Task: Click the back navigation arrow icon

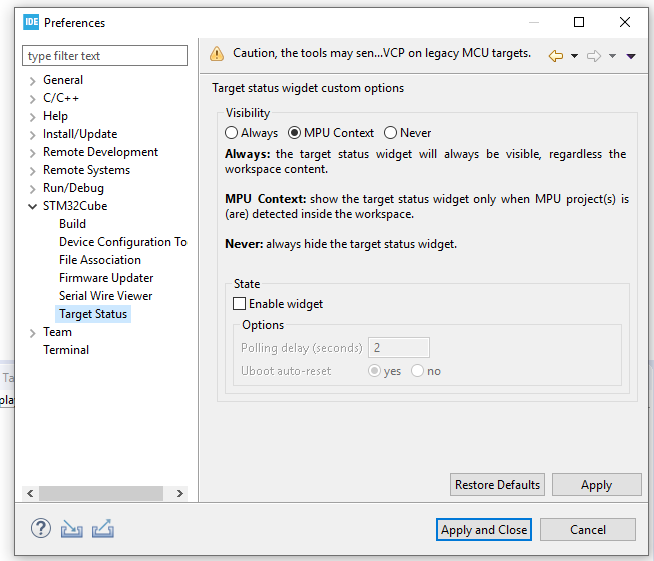Action: (x=556, y=55)
